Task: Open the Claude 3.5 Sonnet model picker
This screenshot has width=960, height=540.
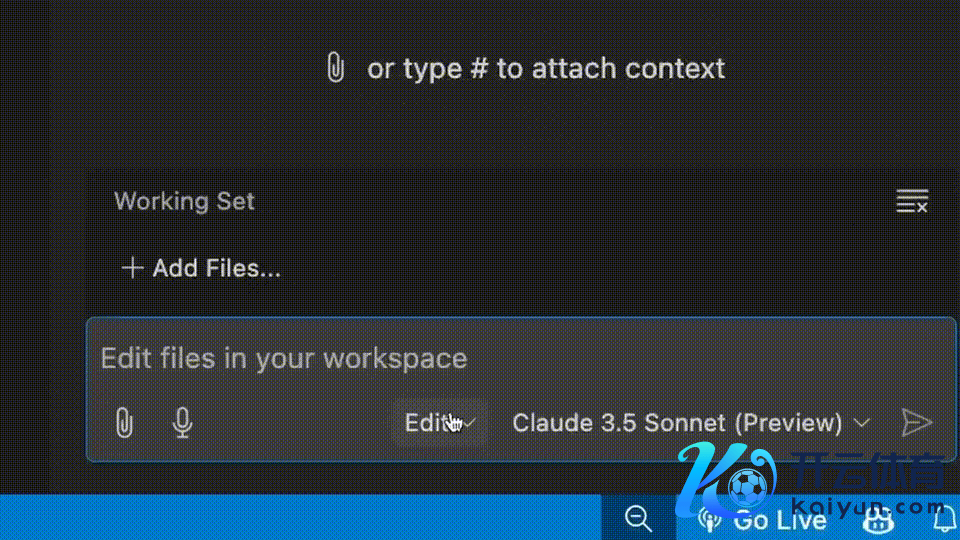Action: click(x=677, y=423)
